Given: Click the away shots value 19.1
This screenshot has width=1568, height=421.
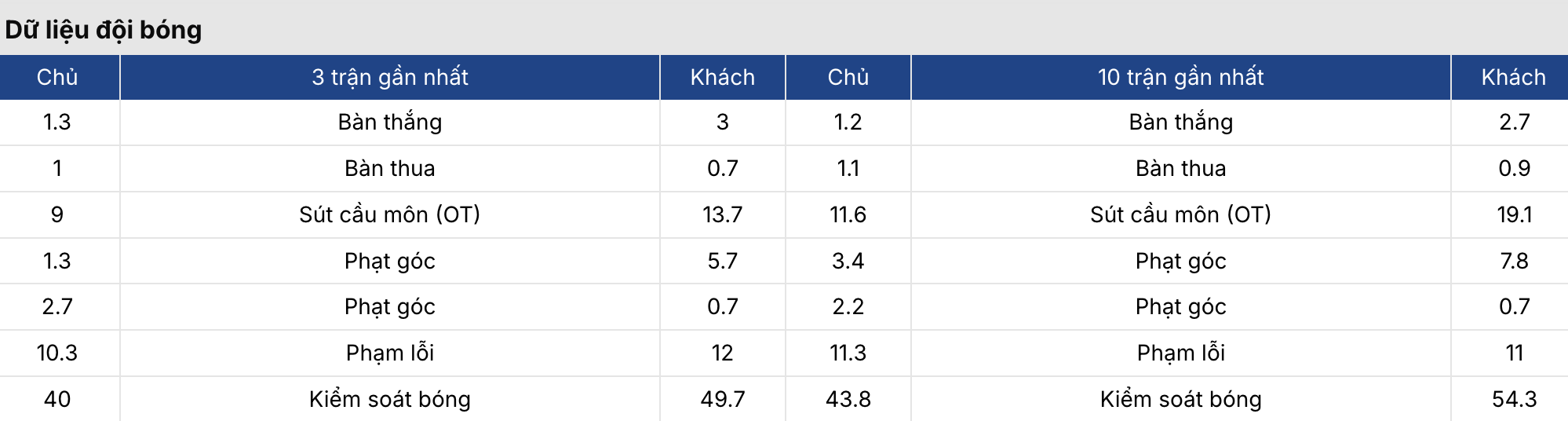Looking at the screenshot, I should click(x=1514, y=214).
